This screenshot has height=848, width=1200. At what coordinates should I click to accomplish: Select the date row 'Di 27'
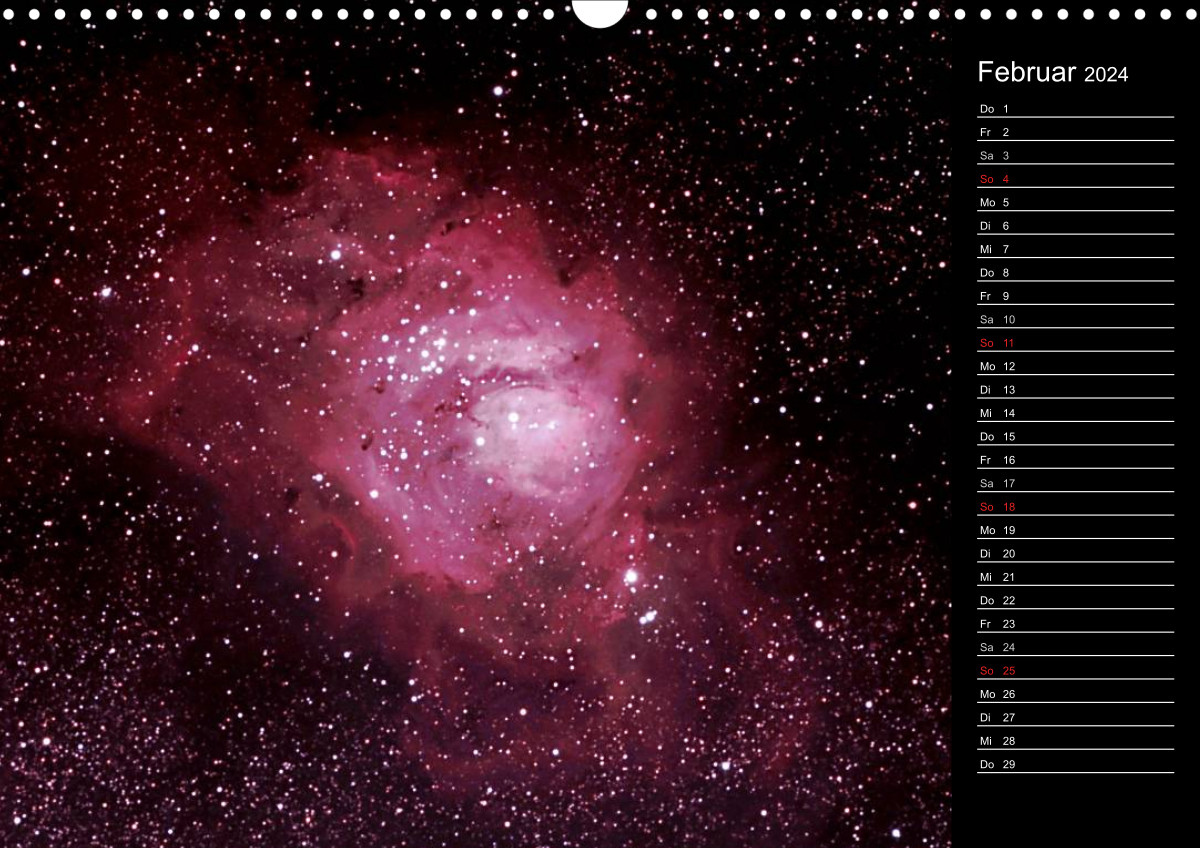click(x=1075, y=715)
